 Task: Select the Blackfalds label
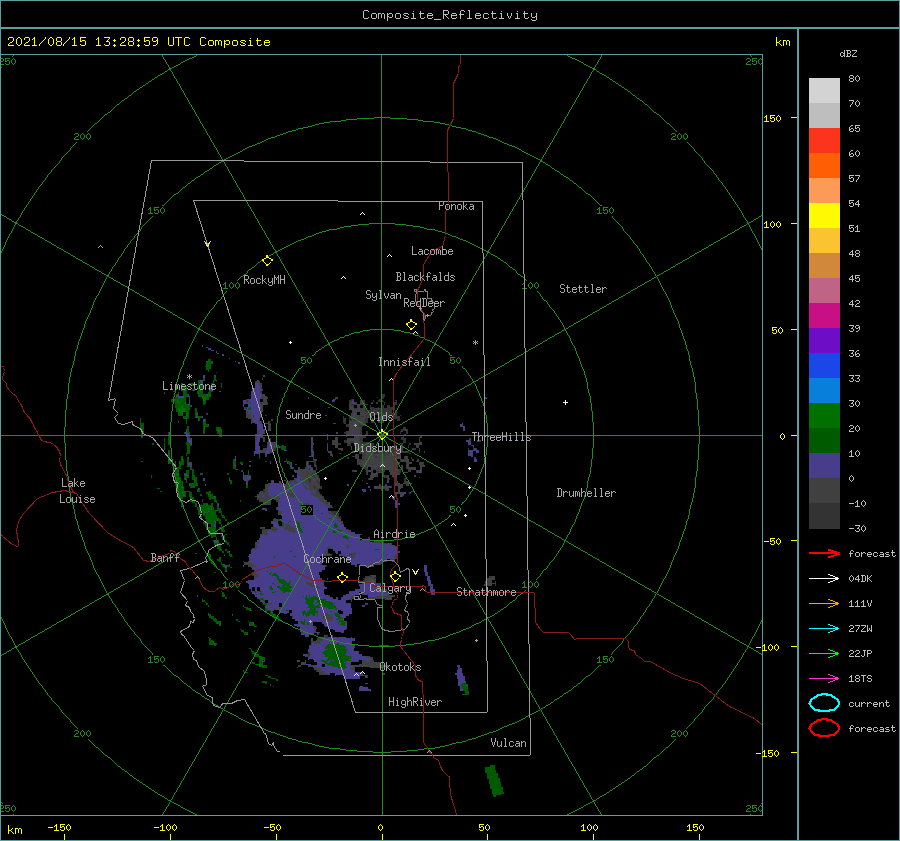[425, 277]
